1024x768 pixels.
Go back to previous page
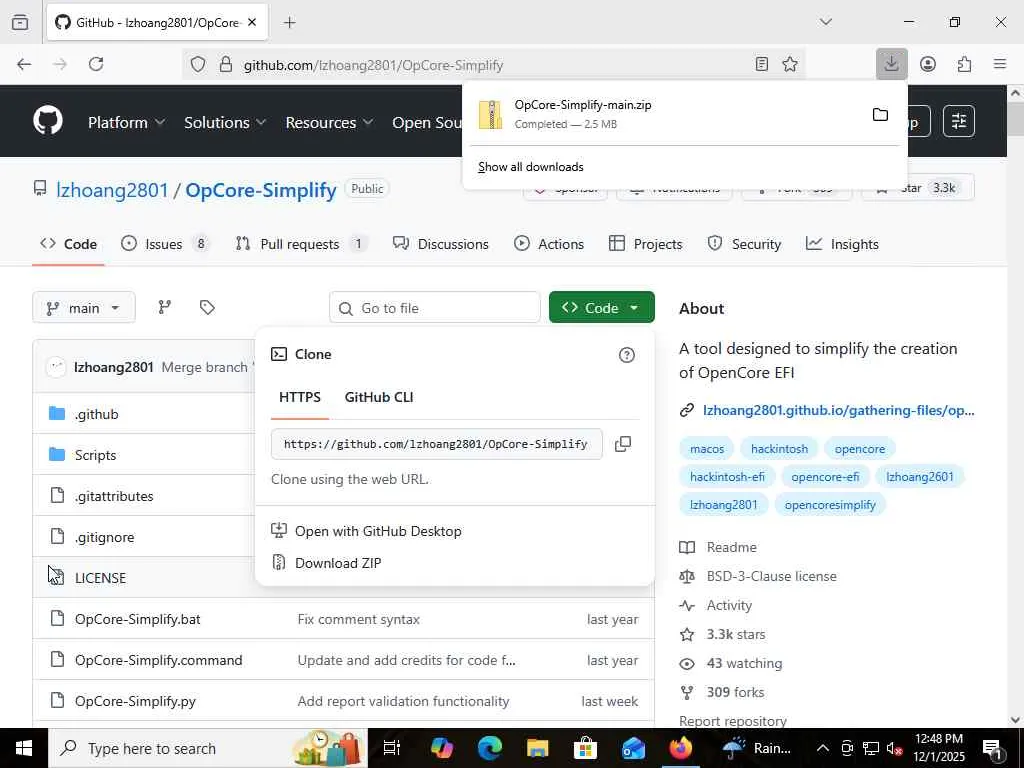click(x=24, y=64)
